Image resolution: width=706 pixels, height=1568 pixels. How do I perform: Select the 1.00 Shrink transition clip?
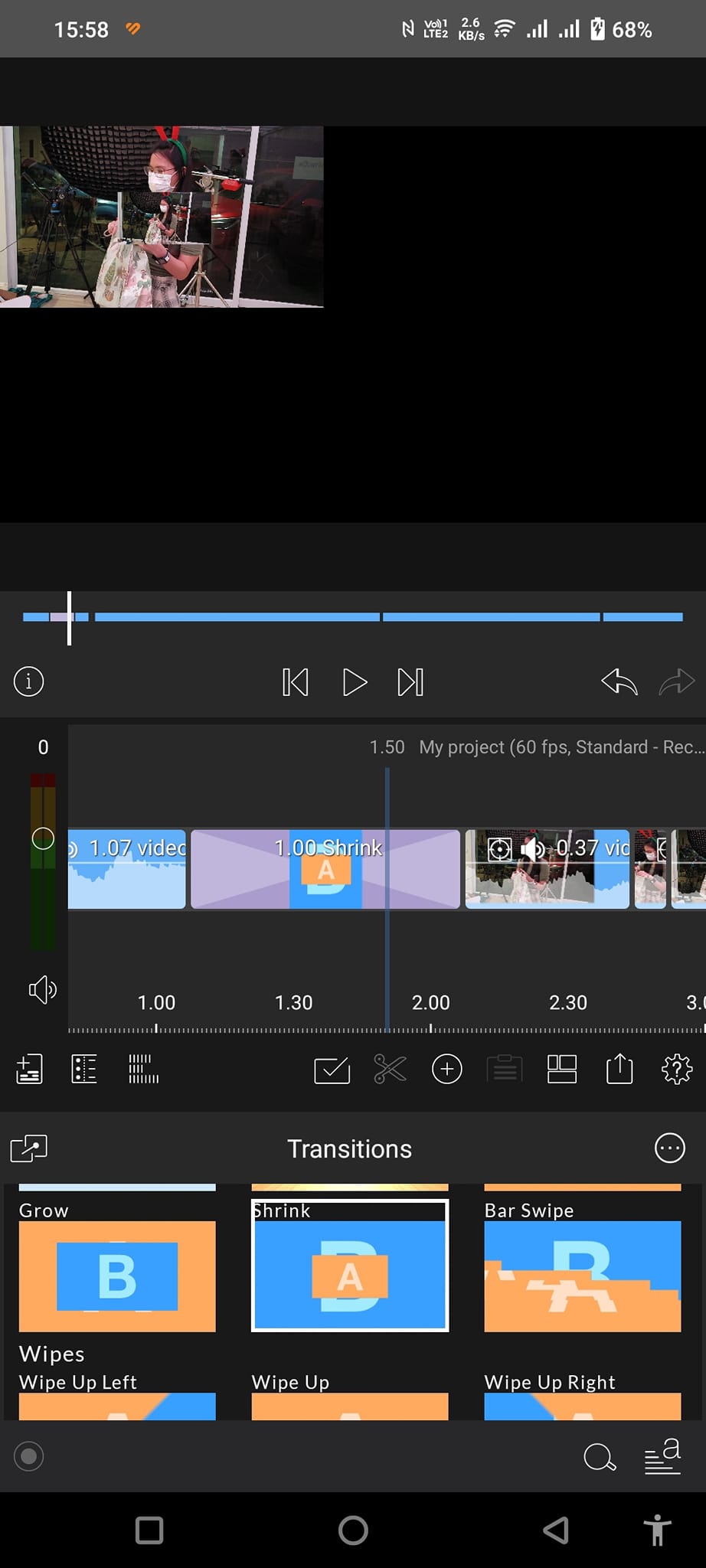pos(325,869)
